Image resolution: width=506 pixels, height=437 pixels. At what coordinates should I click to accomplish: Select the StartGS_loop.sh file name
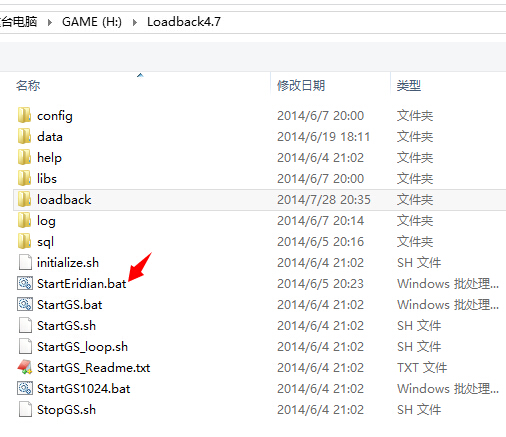pos(82,347)
